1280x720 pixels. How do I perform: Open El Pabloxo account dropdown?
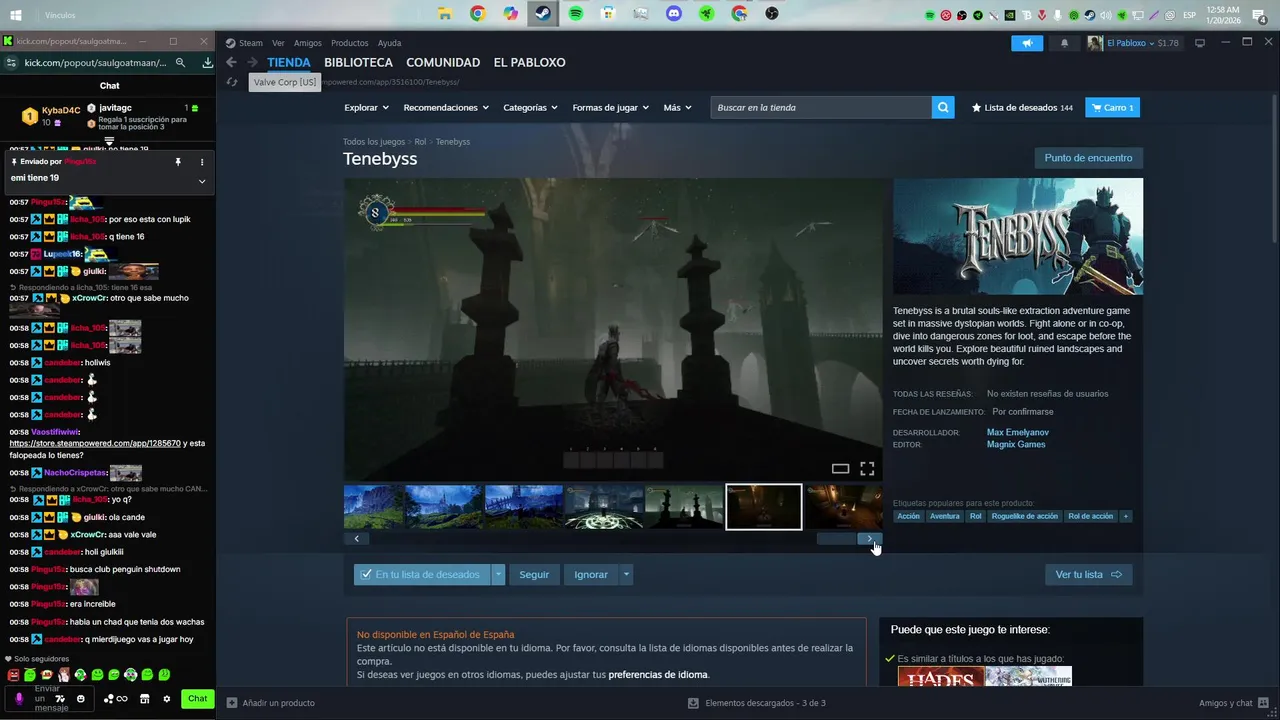(x=1133, y=43)
